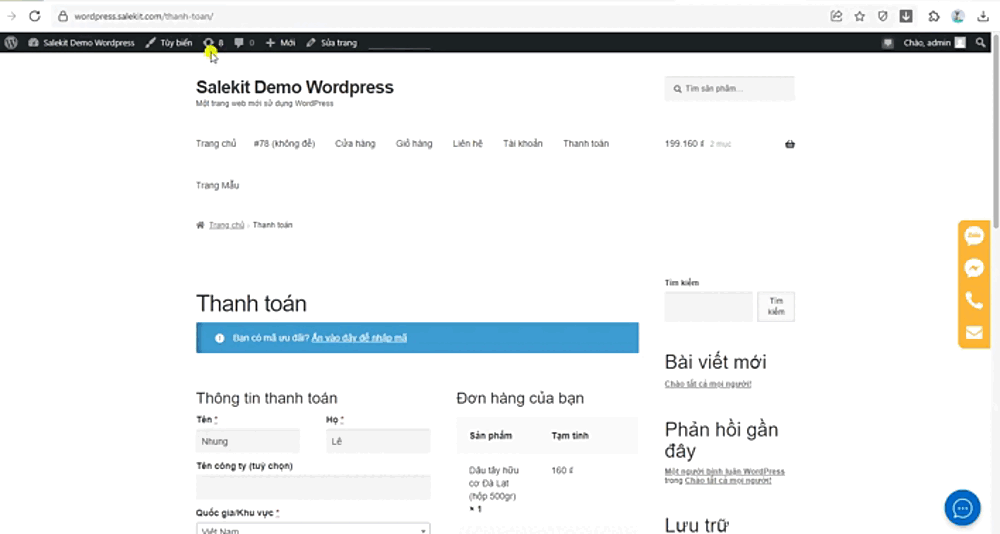This screenshot has width=1000, height=534.
Task: Click the Họ last name field
Action: click(x=378, y=441)
